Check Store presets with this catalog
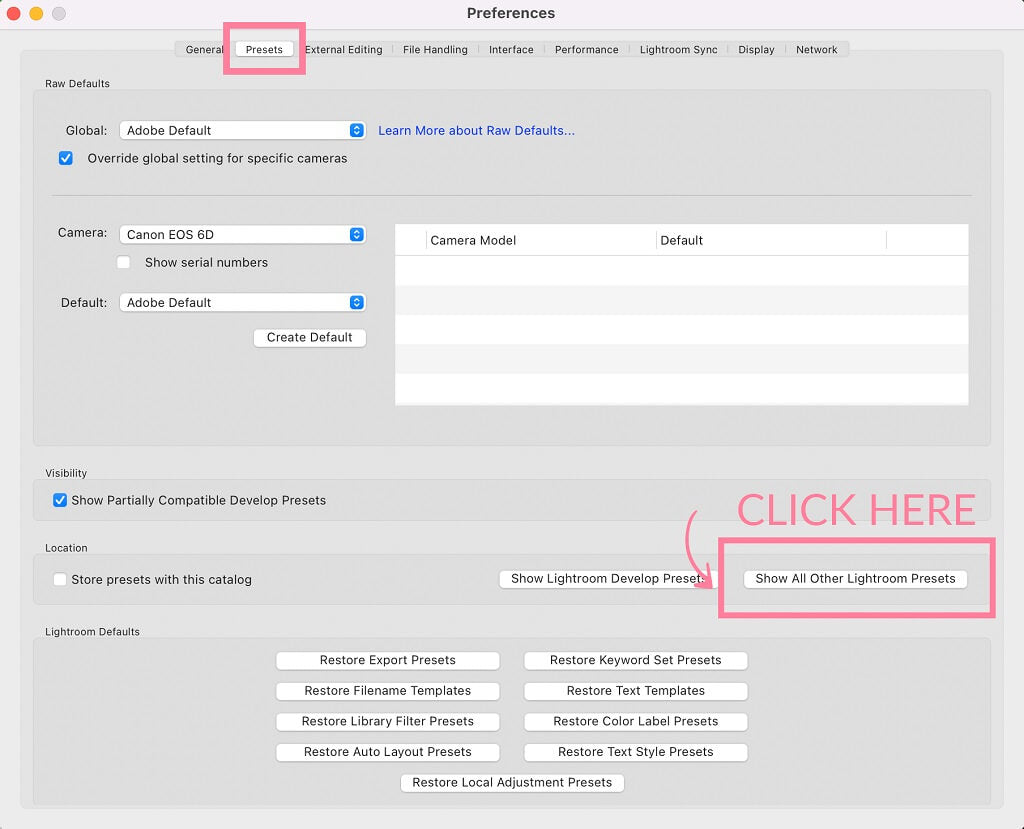 [60, 580]
